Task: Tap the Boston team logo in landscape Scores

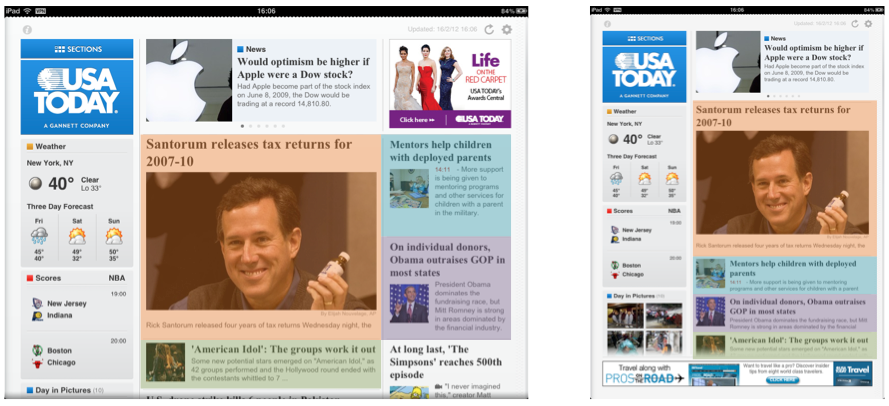Action: [x=37, y=350]
